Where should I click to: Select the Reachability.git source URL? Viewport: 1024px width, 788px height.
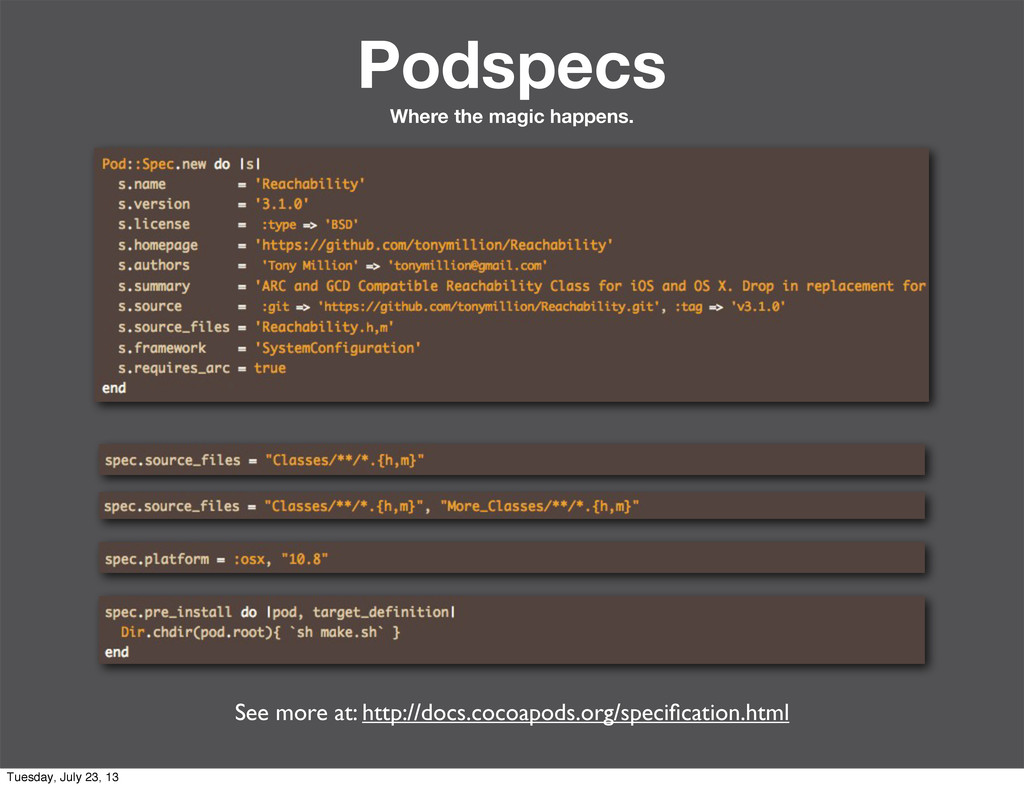pyautogui.click(x=489, y=307)
